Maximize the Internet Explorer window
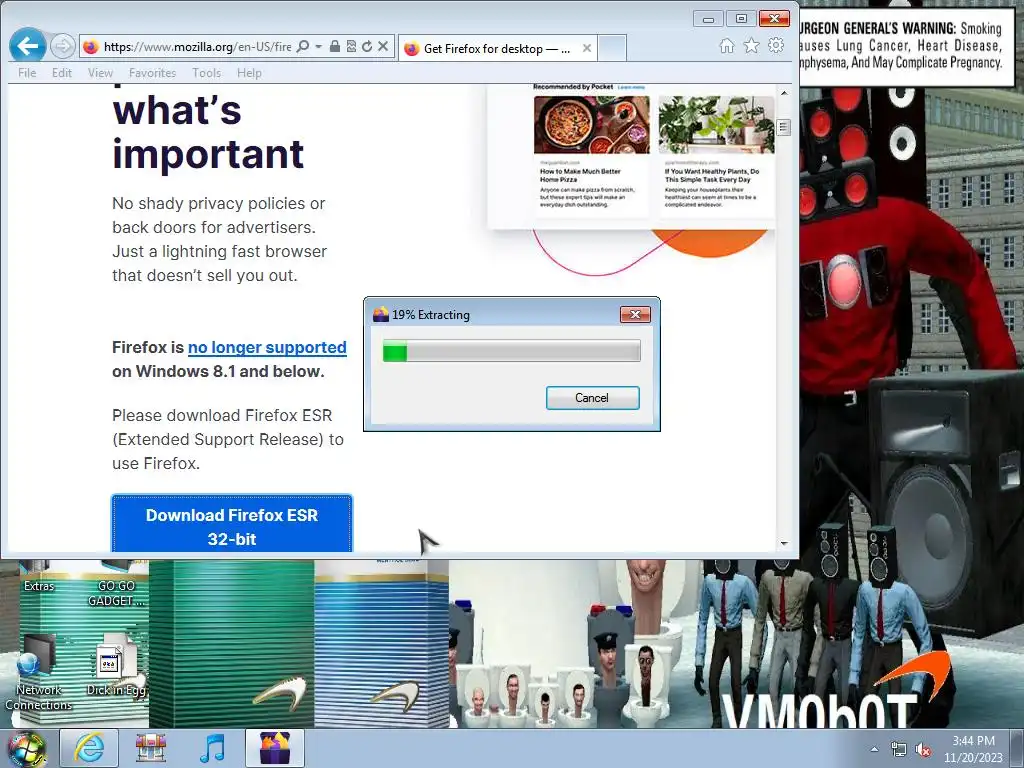 click(x=741, y=19)
